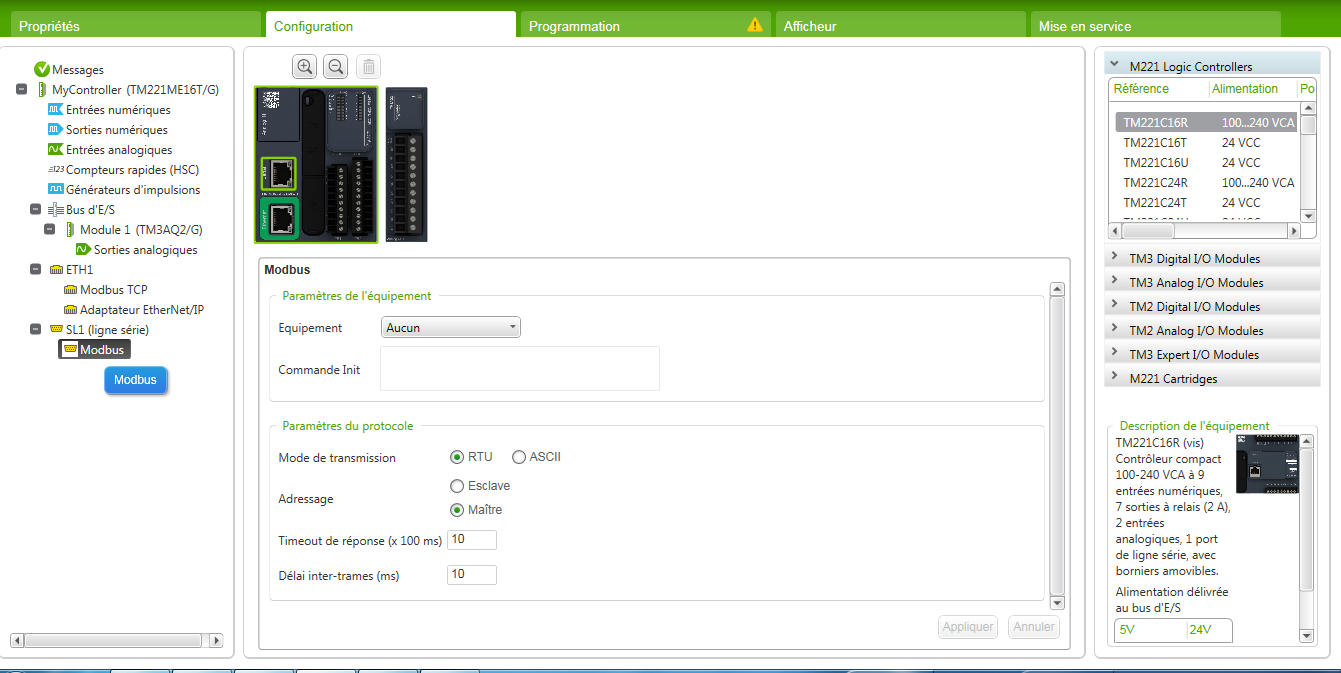Click the Messages green checkmark icon
The height and width of the screenshot is (673, 1341).
click(42, 70)
